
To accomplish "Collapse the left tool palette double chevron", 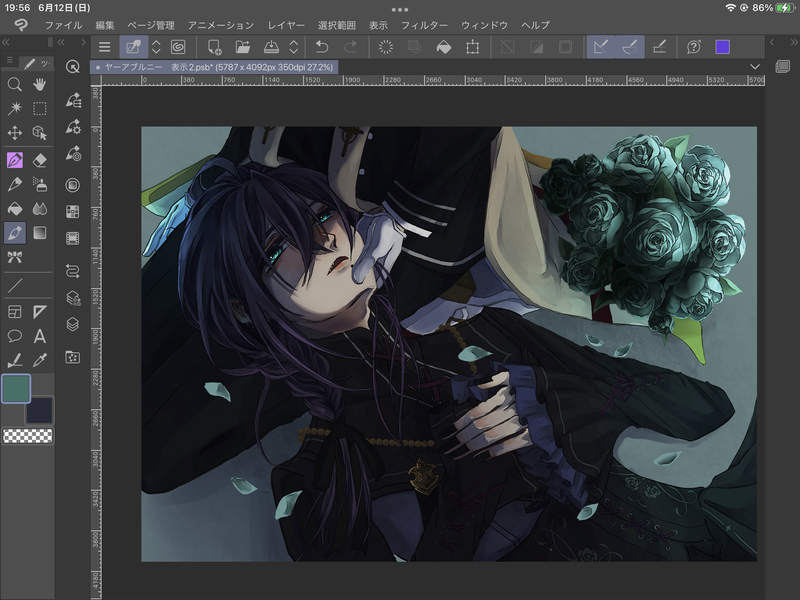I will [6, 42].
